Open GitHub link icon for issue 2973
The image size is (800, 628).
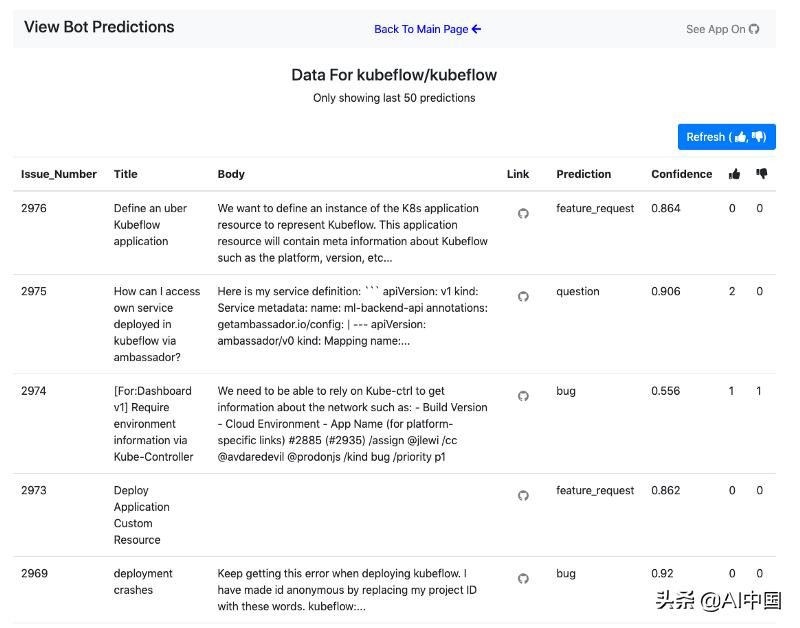pyautogui.click(x=523, y=495)
